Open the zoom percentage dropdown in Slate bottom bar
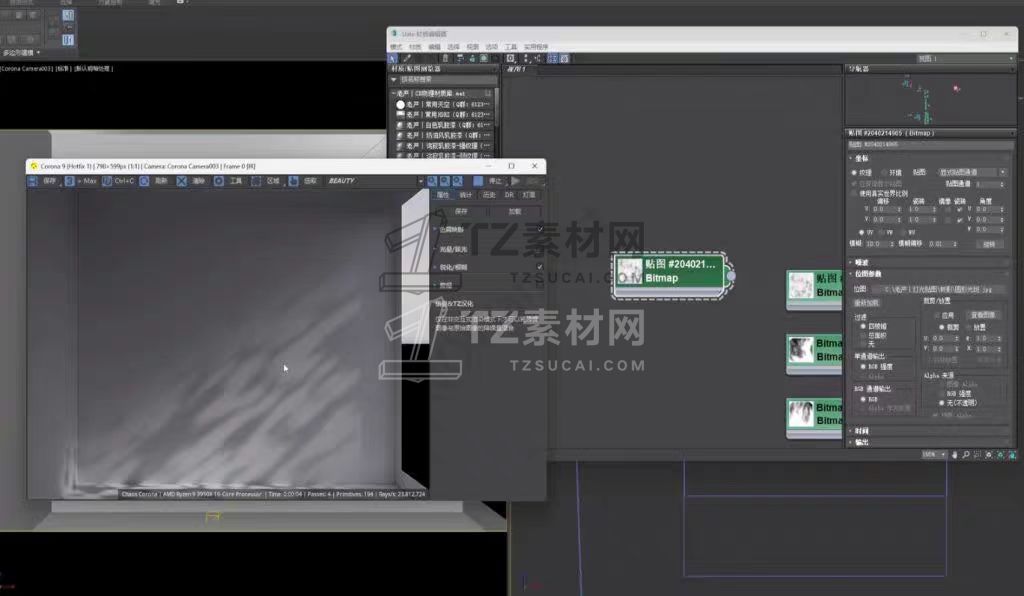The image size is (1024, 596). (935, 454)
